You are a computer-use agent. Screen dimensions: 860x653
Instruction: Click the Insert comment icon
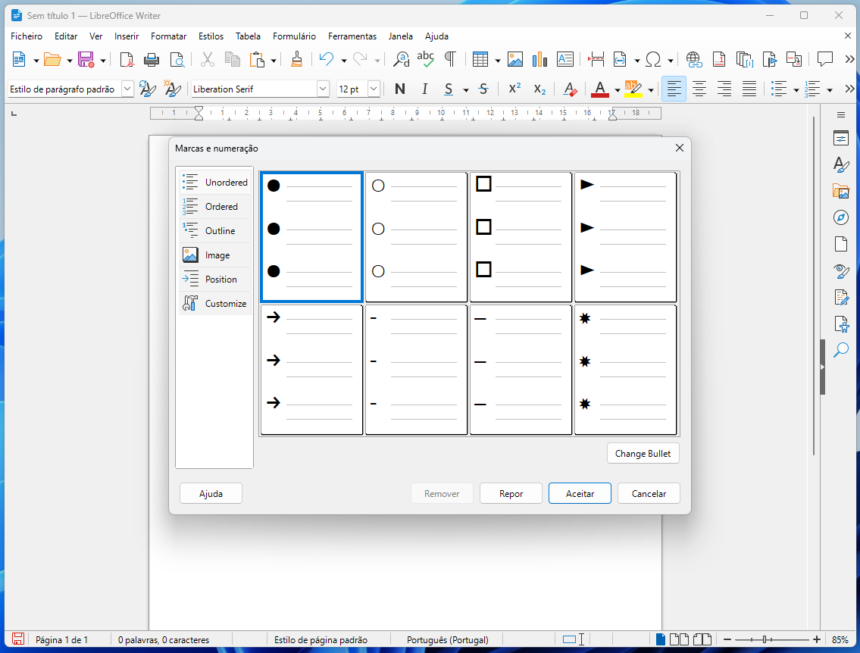coord(825,59)
